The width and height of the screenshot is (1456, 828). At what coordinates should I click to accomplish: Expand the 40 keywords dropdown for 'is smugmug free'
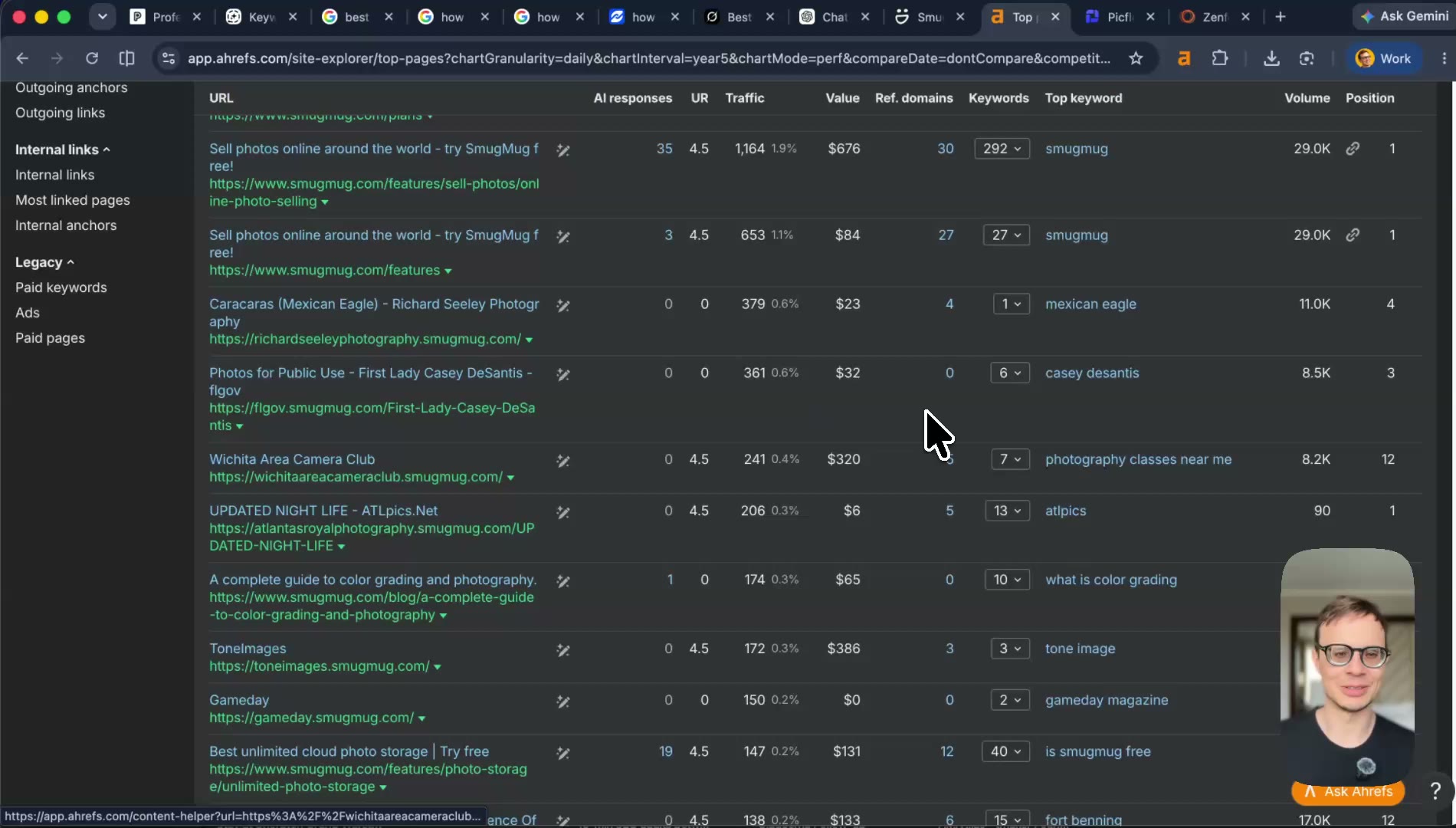coord(1005,751)
